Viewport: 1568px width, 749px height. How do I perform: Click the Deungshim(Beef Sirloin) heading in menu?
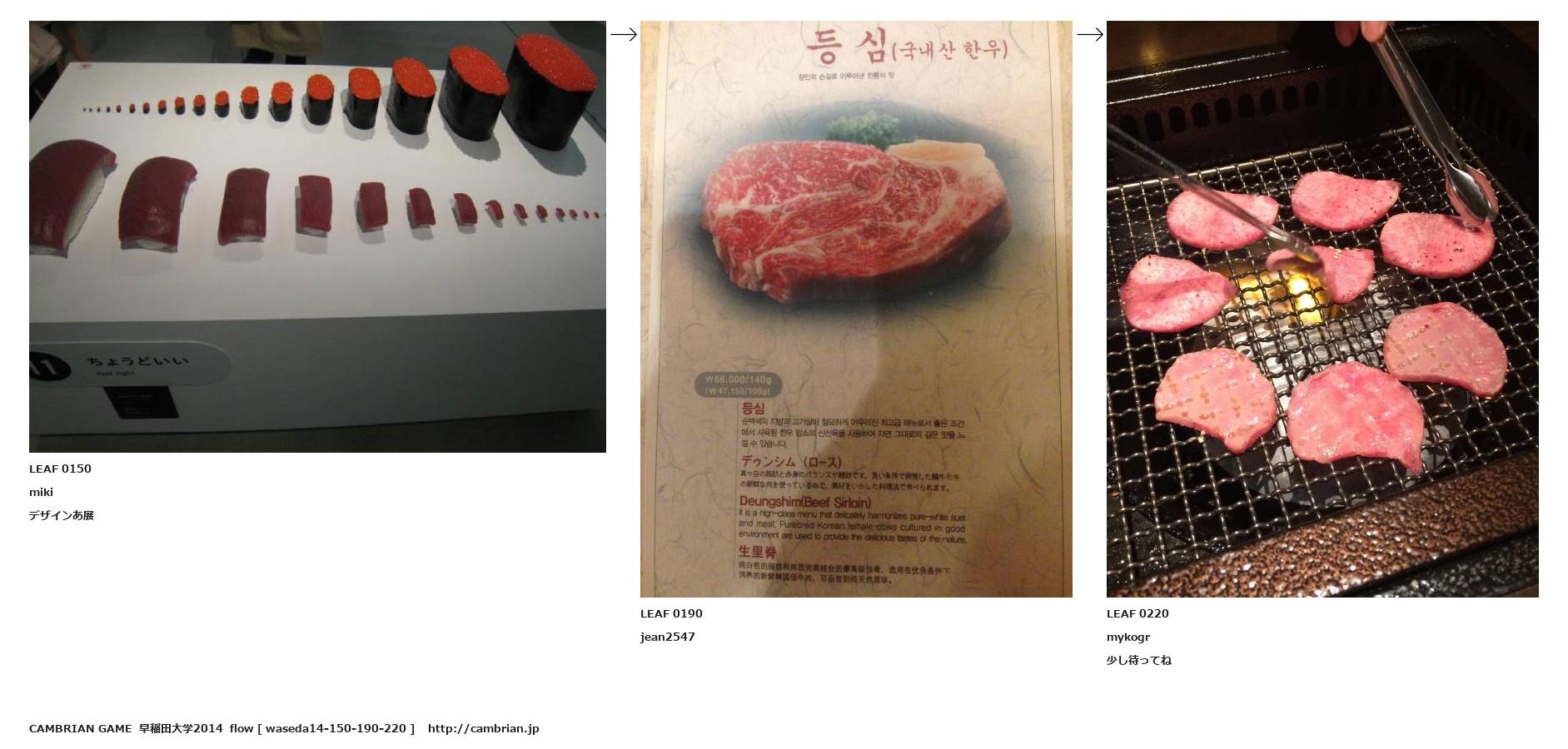pyautogui.click(x=805, y=502)
